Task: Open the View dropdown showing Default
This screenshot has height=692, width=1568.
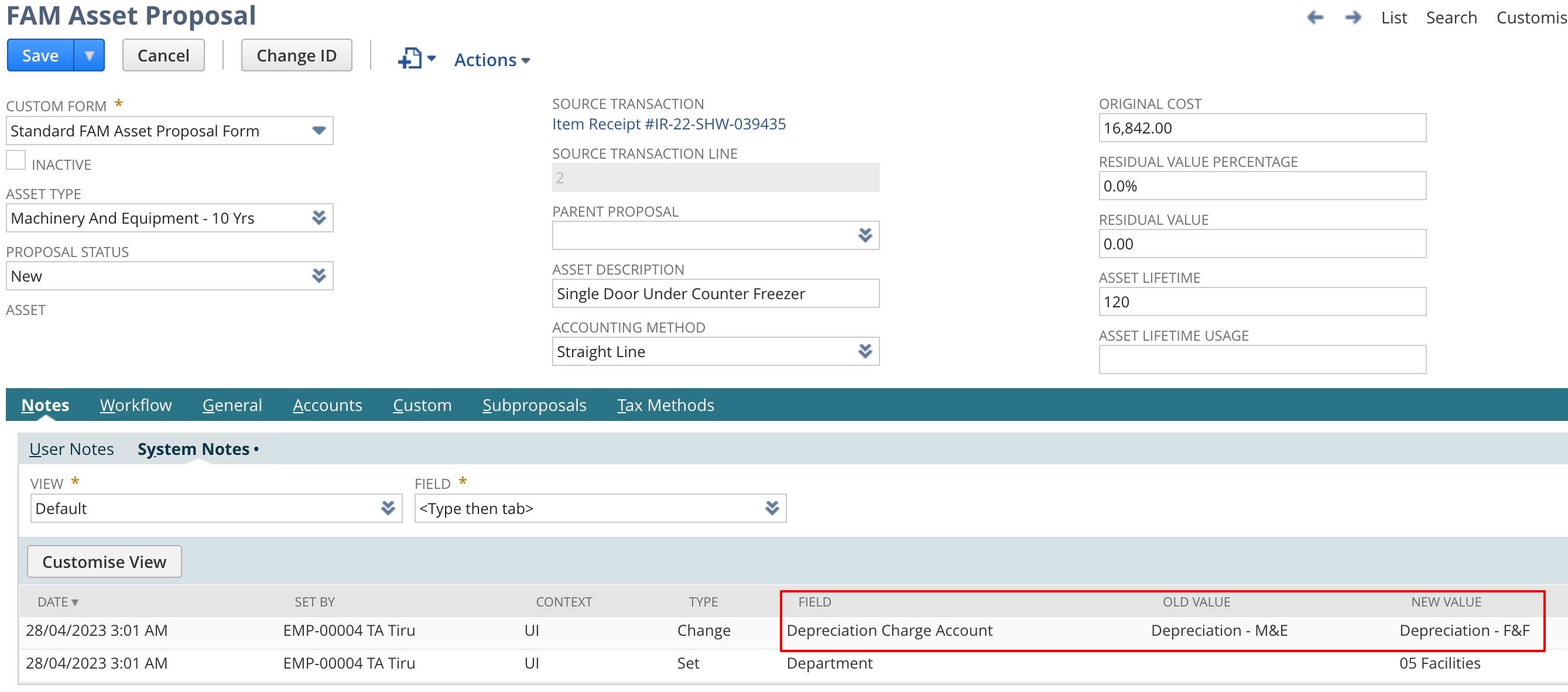Action: (x=388, y=508)
